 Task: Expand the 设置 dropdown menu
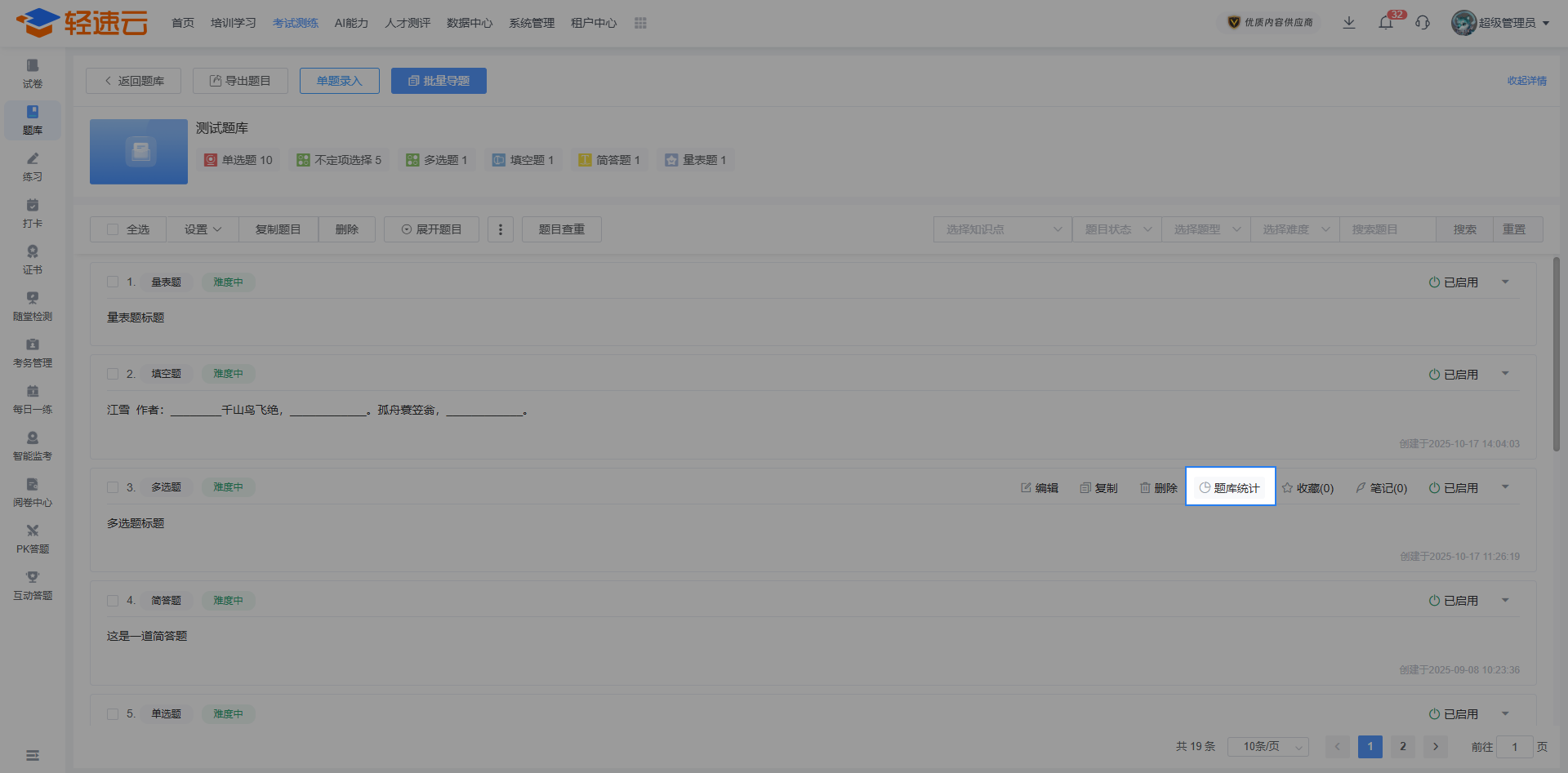[203, 229]
